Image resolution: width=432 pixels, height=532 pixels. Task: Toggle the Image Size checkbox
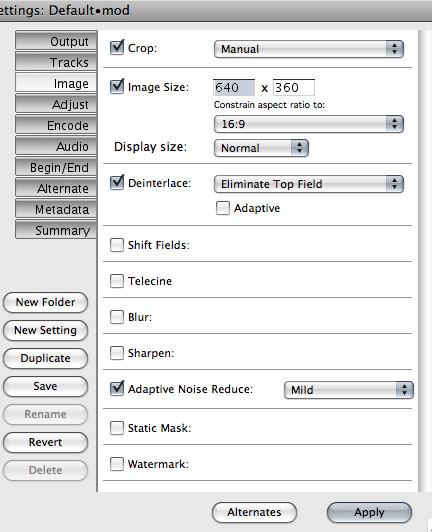(x=117, y=87)
